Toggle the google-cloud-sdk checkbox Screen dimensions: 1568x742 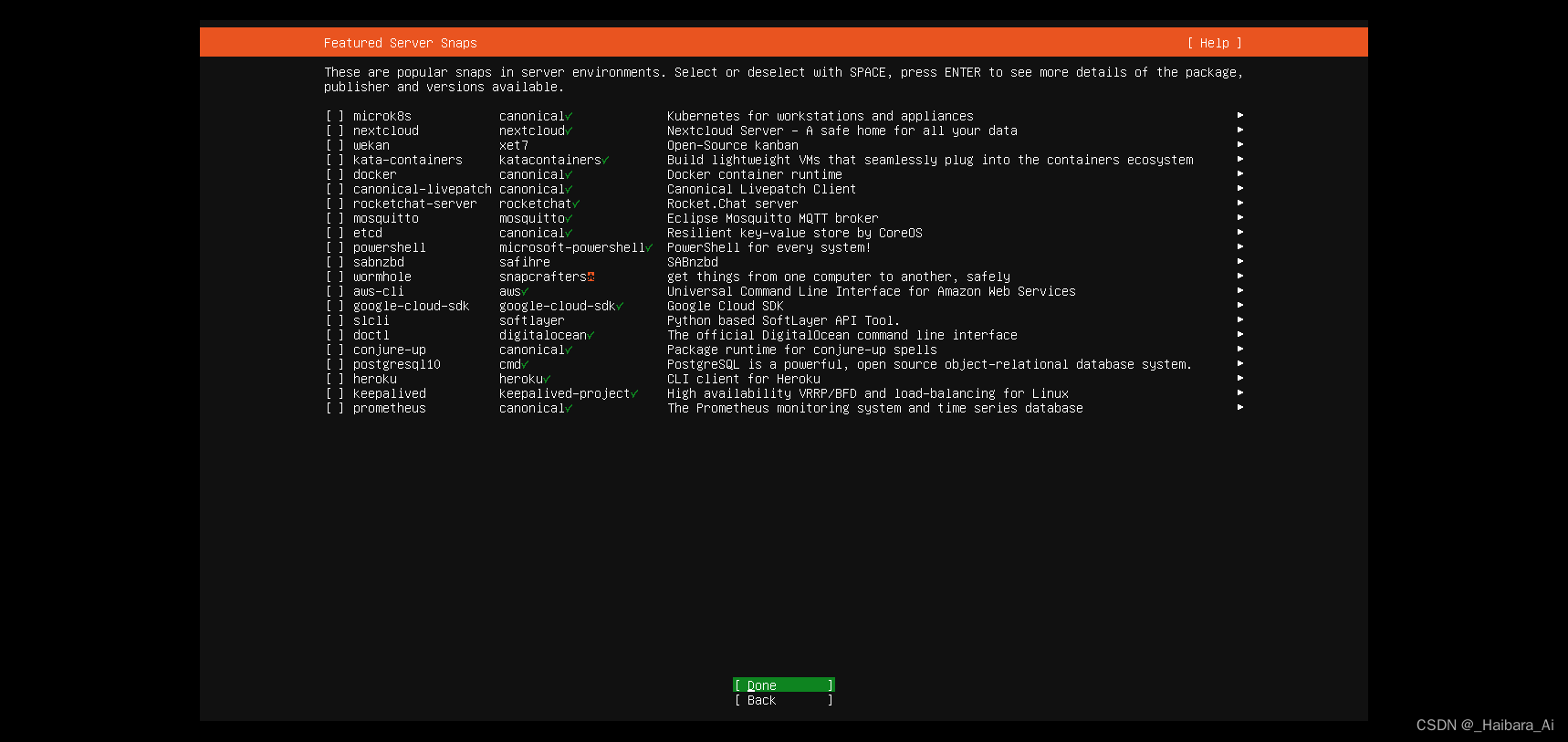click(x=335, y=306)
